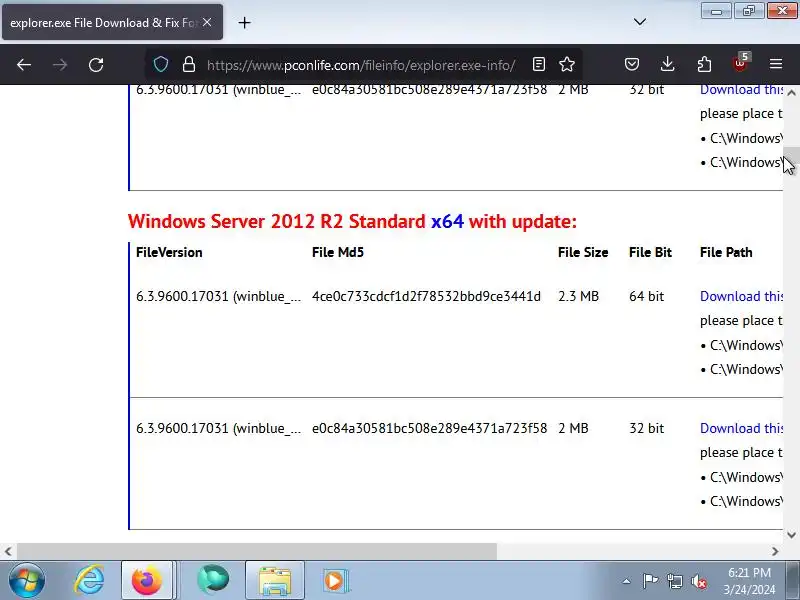This screenshot has width=800, height=600.
Task: Click the File Size column header
Action: pos(583,253)
